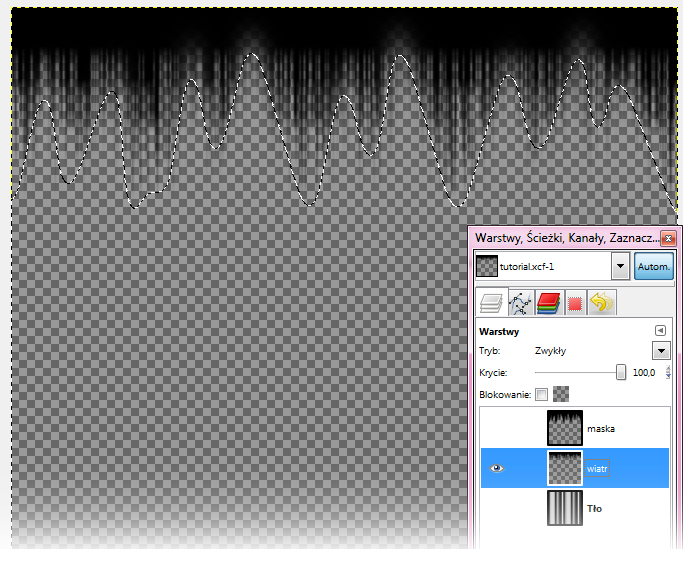Click the Autom. button
Screen dimensions: 683x561
[654, 267]
